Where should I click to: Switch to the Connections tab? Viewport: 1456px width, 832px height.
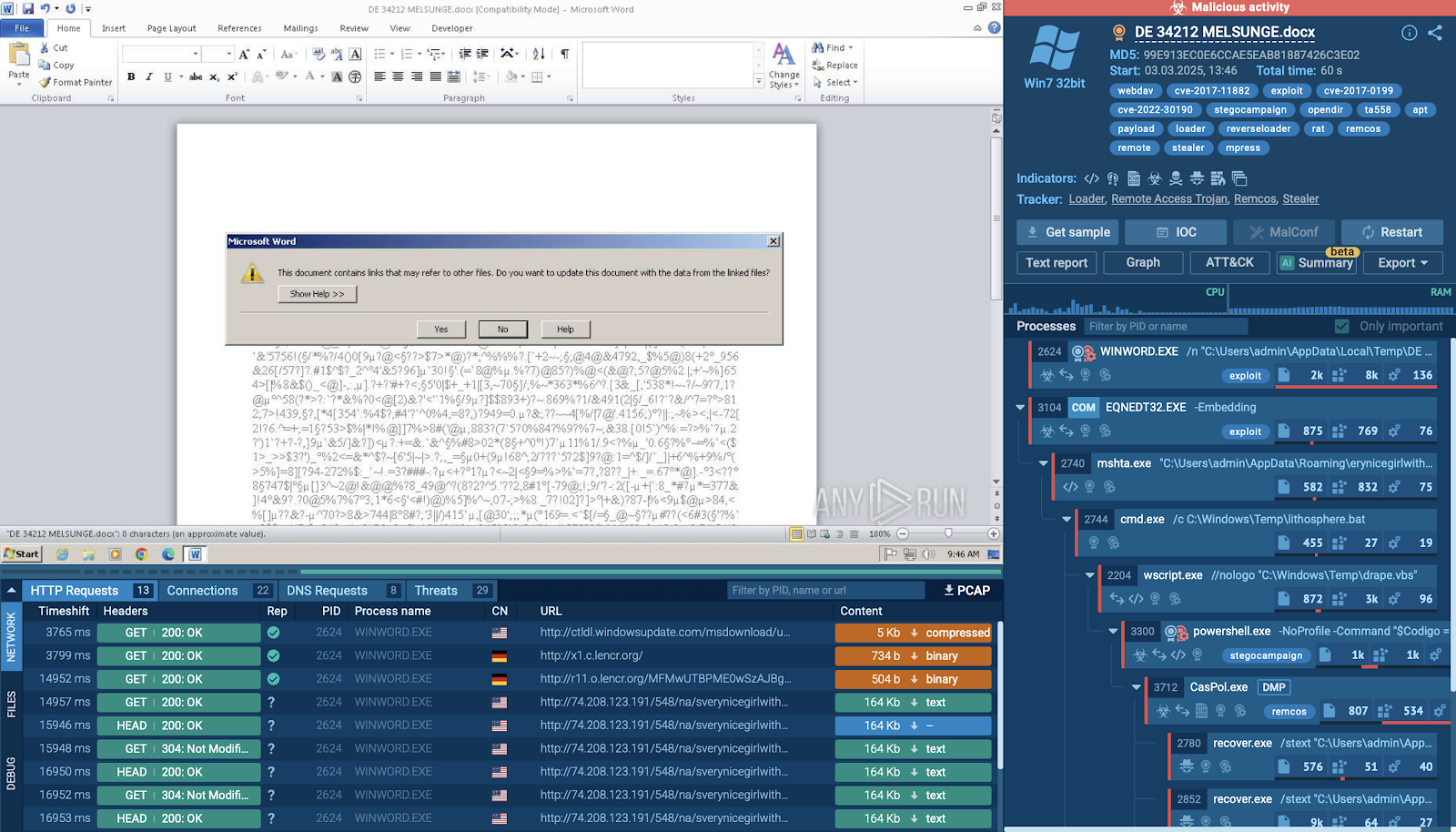coord(218,591)
